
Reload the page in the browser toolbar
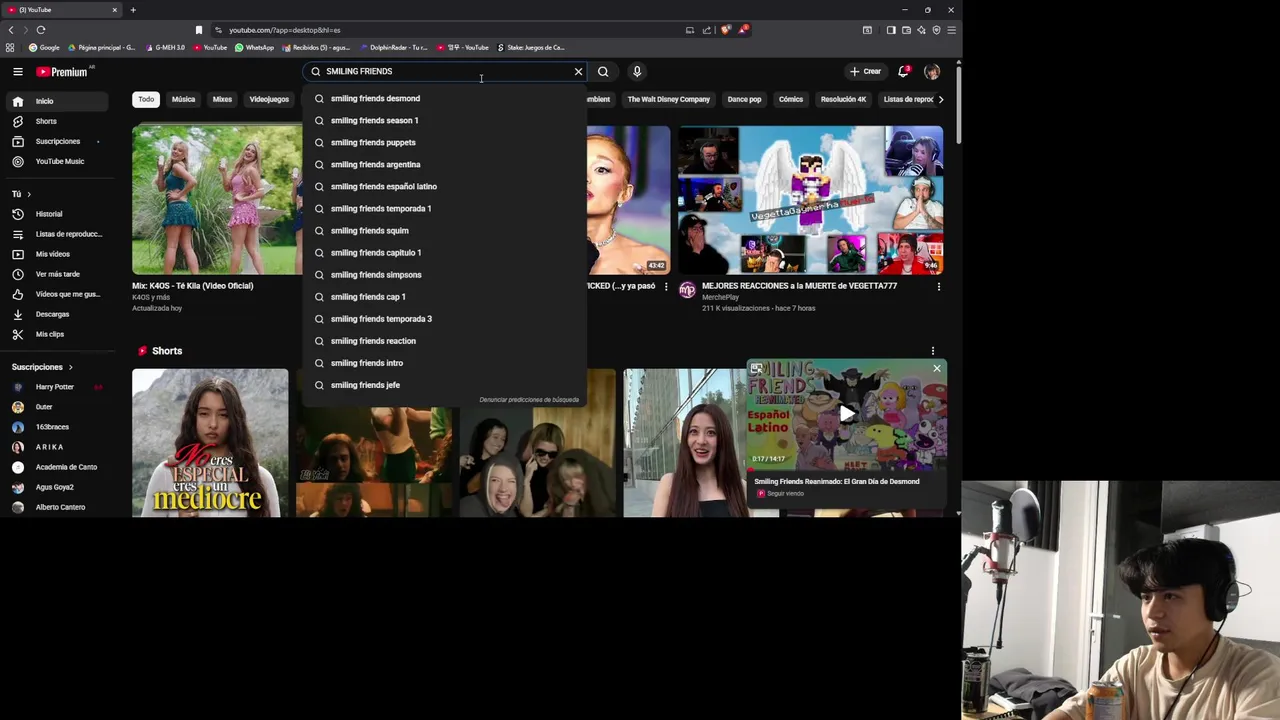click(41, 30)
